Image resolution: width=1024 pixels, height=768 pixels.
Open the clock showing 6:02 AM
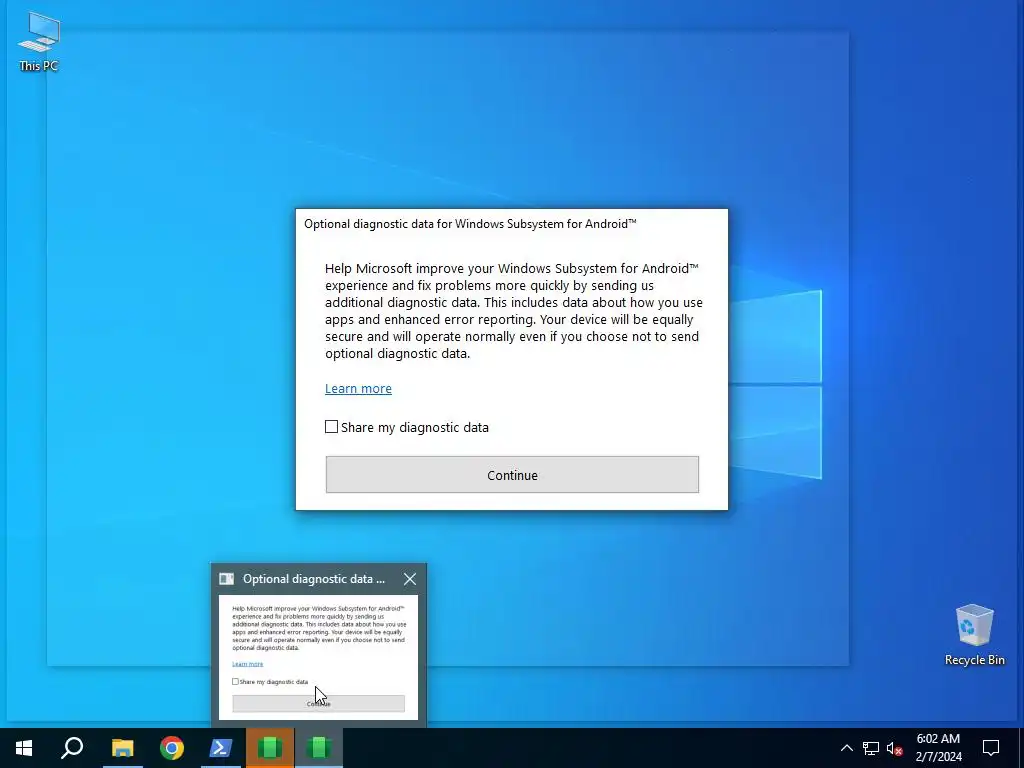938,748
